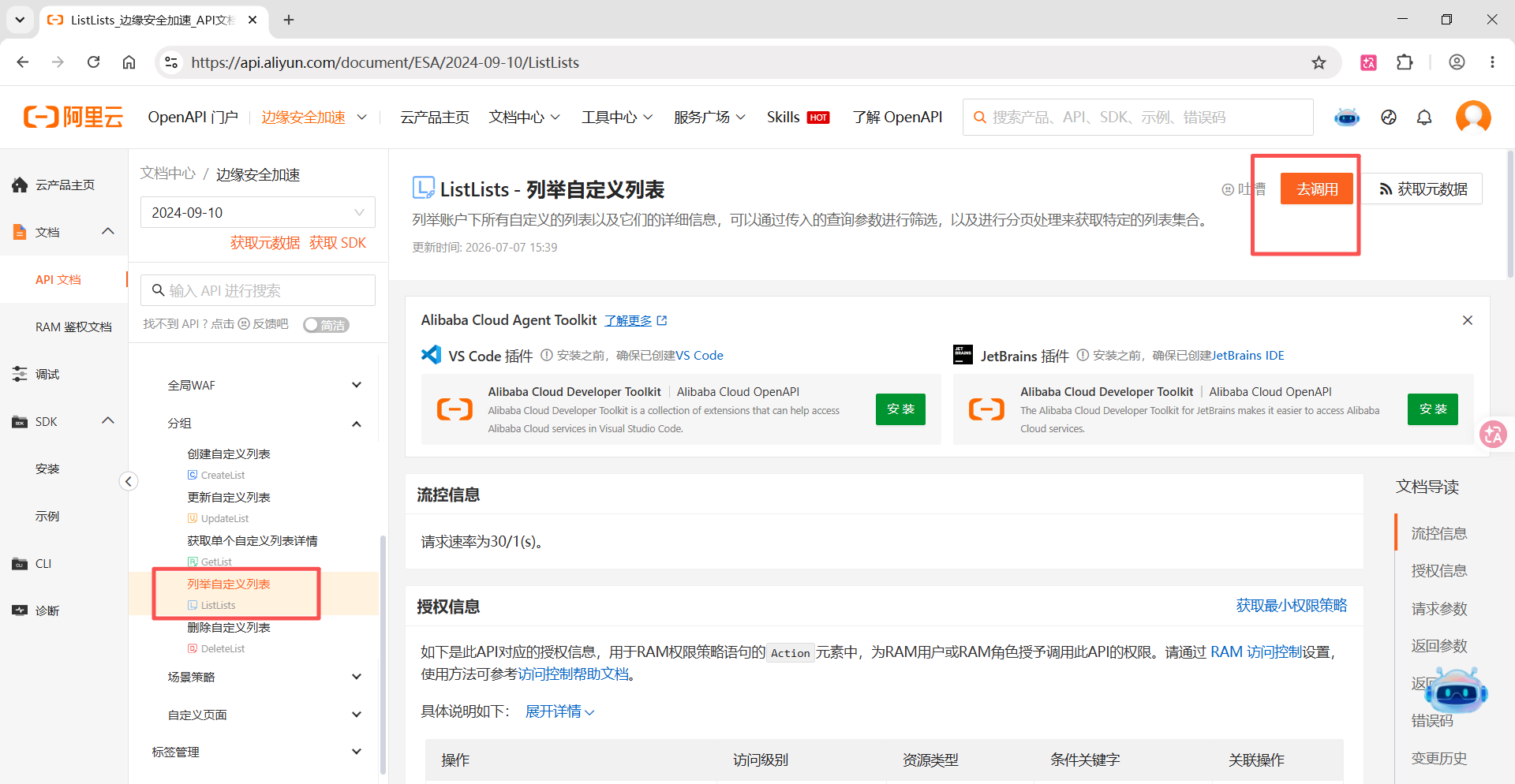Screen dimensions: 1515x784
Task: Open the Chrome three-dot menu
Action: click(x=1492, y=62)
